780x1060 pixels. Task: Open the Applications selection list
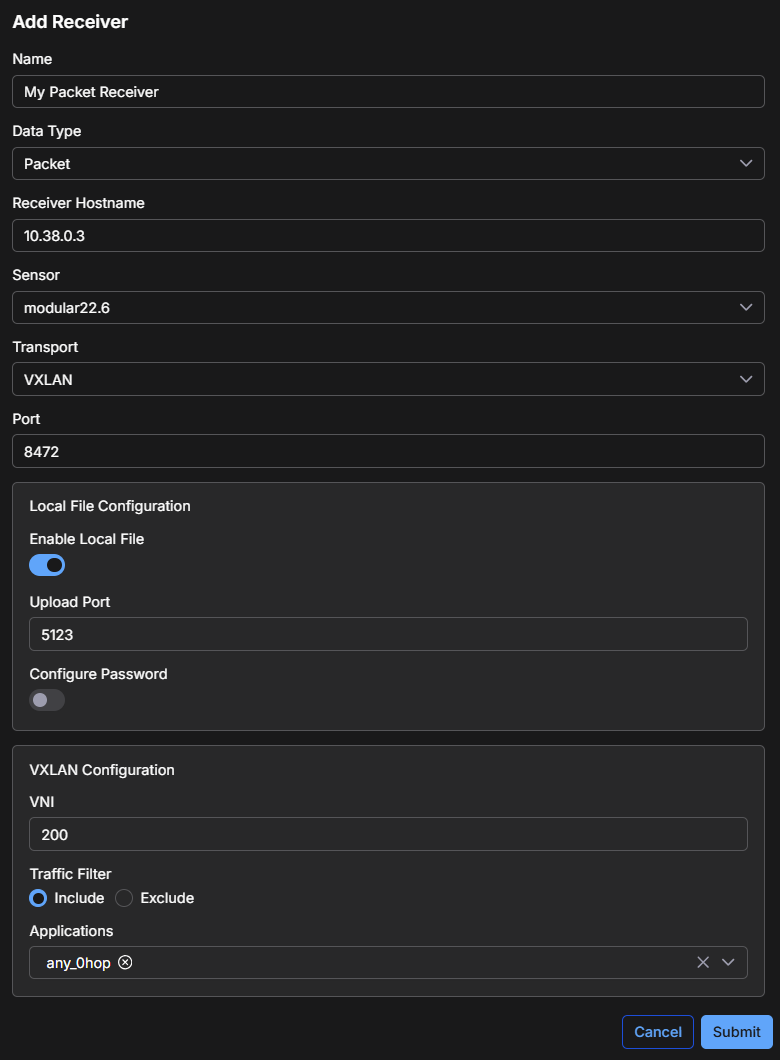pyautogui.click(x=400, y=962)
